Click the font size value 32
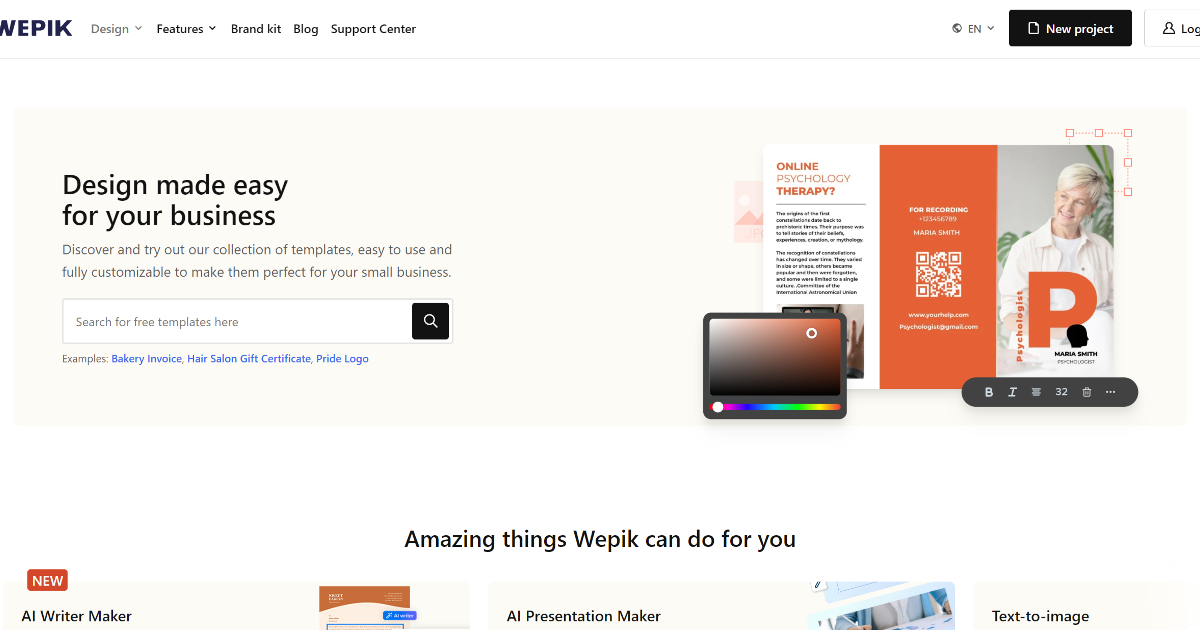Screen dimensions: 1200x630 pyautogui.click(x=1061, y=392)
